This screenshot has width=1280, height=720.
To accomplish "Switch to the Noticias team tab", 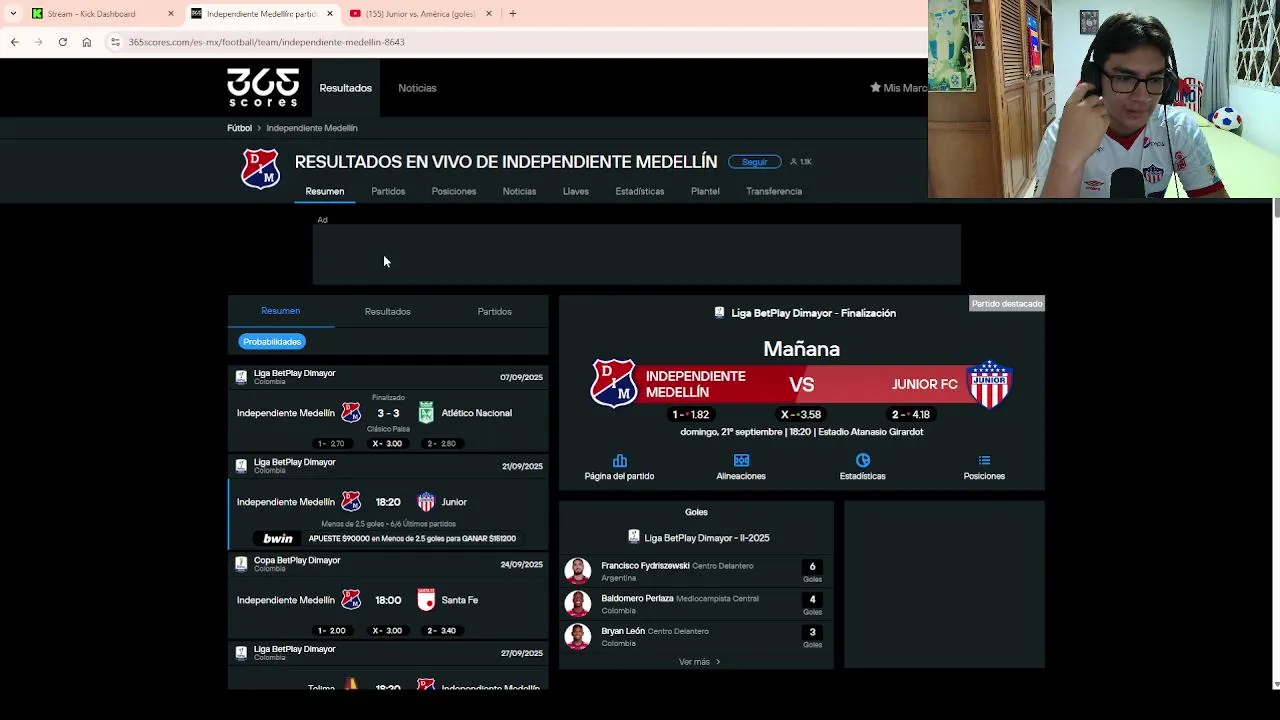I will (x=519, y=191).
